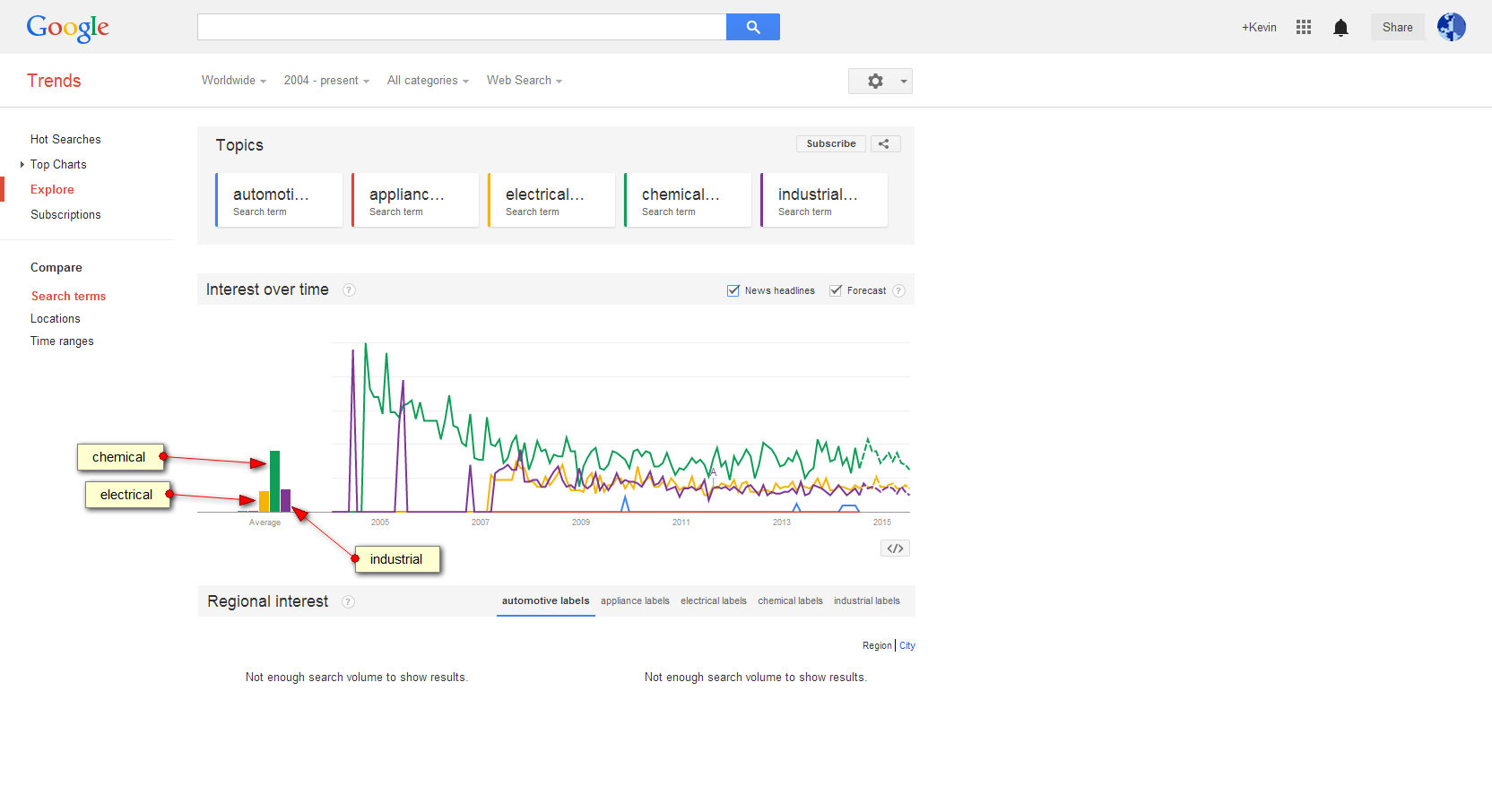Viewport: 1492px width, 812px height.
Task: Toggle the News headlines checkbox
Action: click(733, 290)
